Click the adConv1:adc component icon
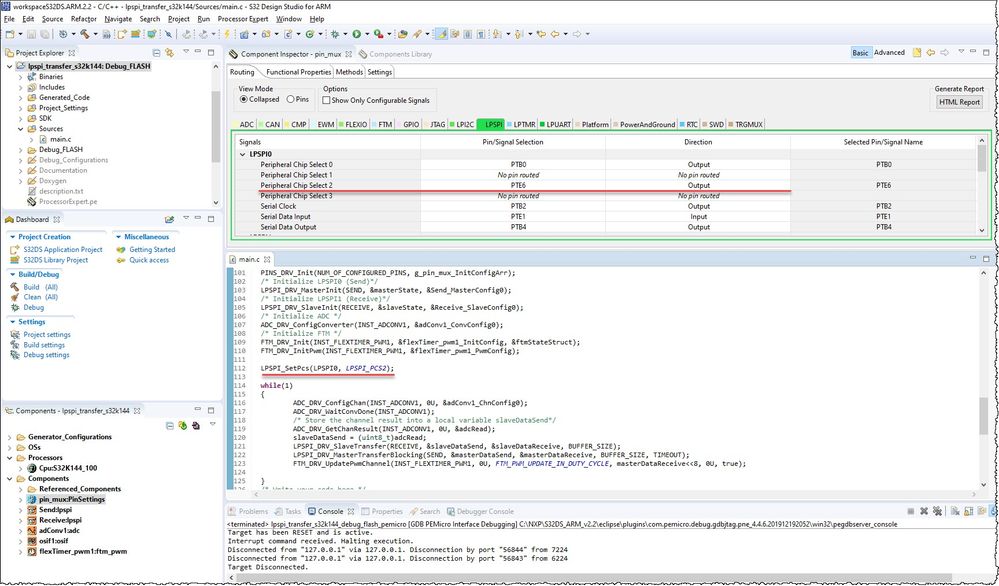 pos(32,531)
